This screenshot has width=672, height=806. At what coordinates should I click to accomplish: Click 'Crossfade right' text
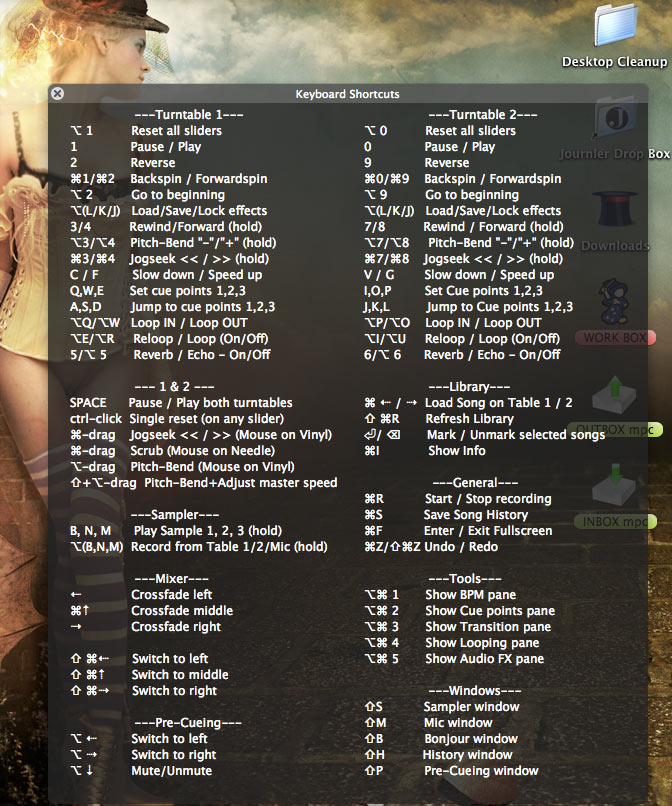[x=176, y=627]
